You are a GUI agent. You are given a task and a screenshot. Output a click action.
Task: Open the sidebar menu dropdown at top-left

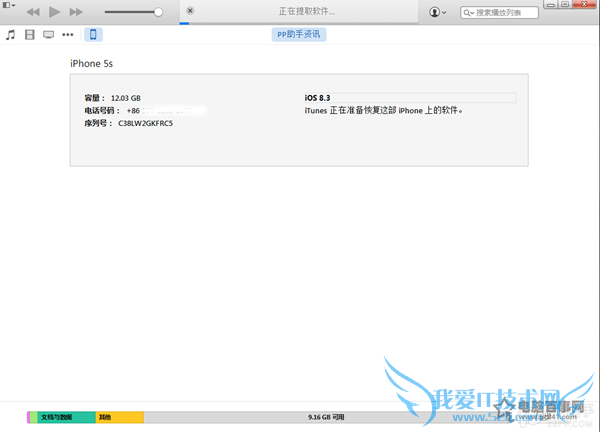[x=9, y=5]
